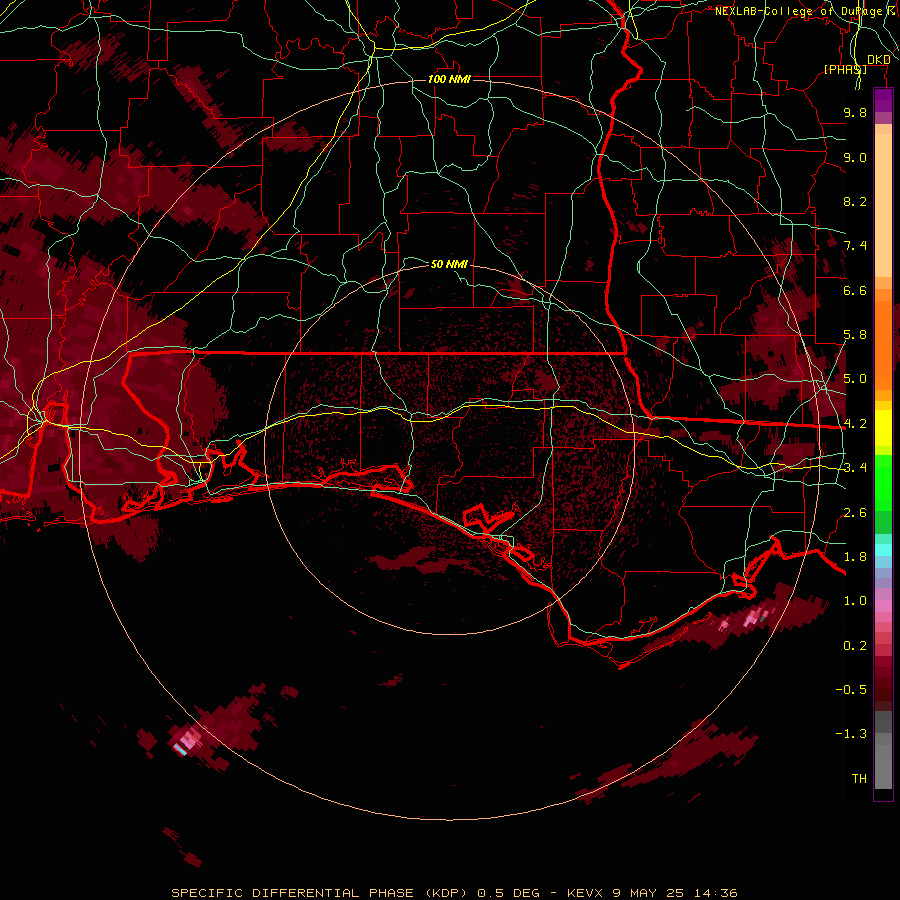Click the -0.5 value on the color scale

click(x=851, y=690)
